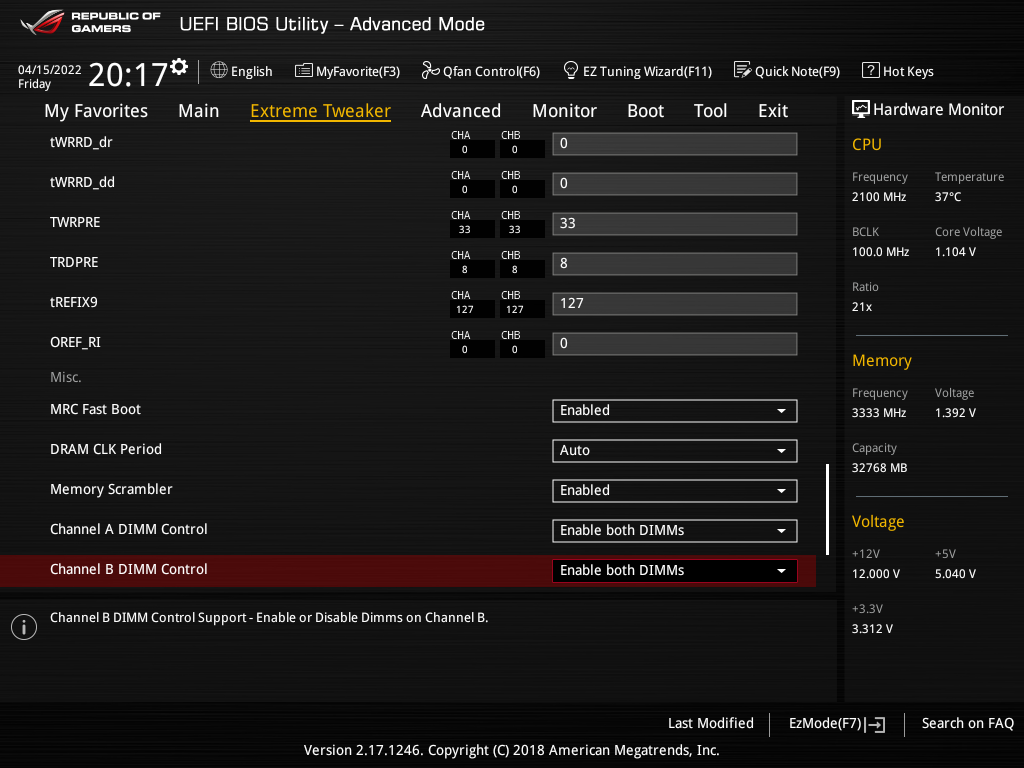Click the MyFavorite list icon
The width and height of the screenshot is (1024, 768).
tap(304, 71)
